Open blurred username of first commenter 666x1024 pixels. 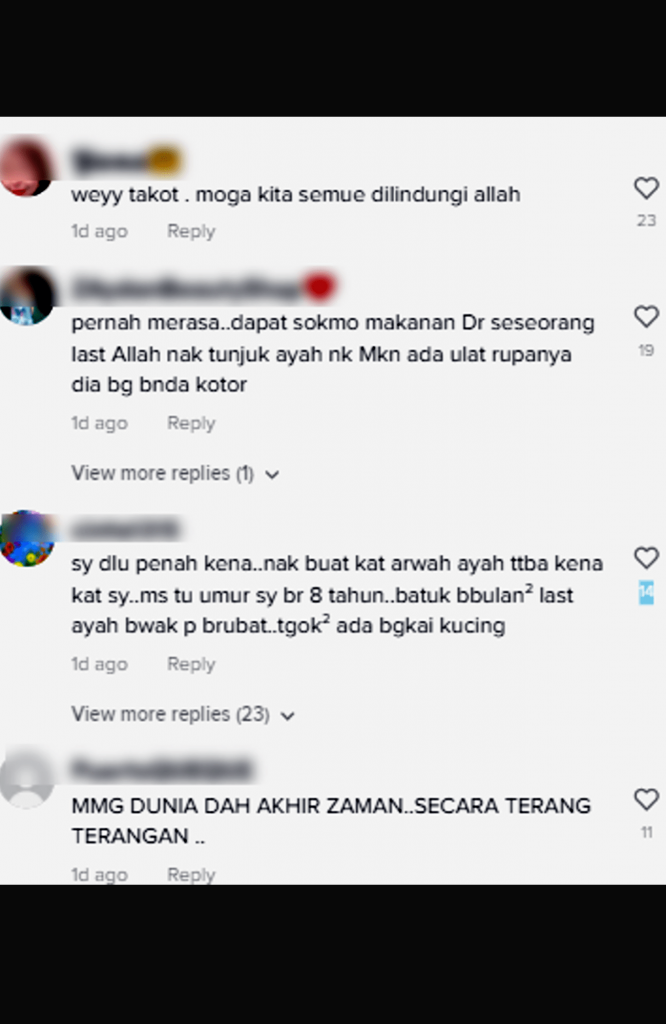[x=126, y=161]
